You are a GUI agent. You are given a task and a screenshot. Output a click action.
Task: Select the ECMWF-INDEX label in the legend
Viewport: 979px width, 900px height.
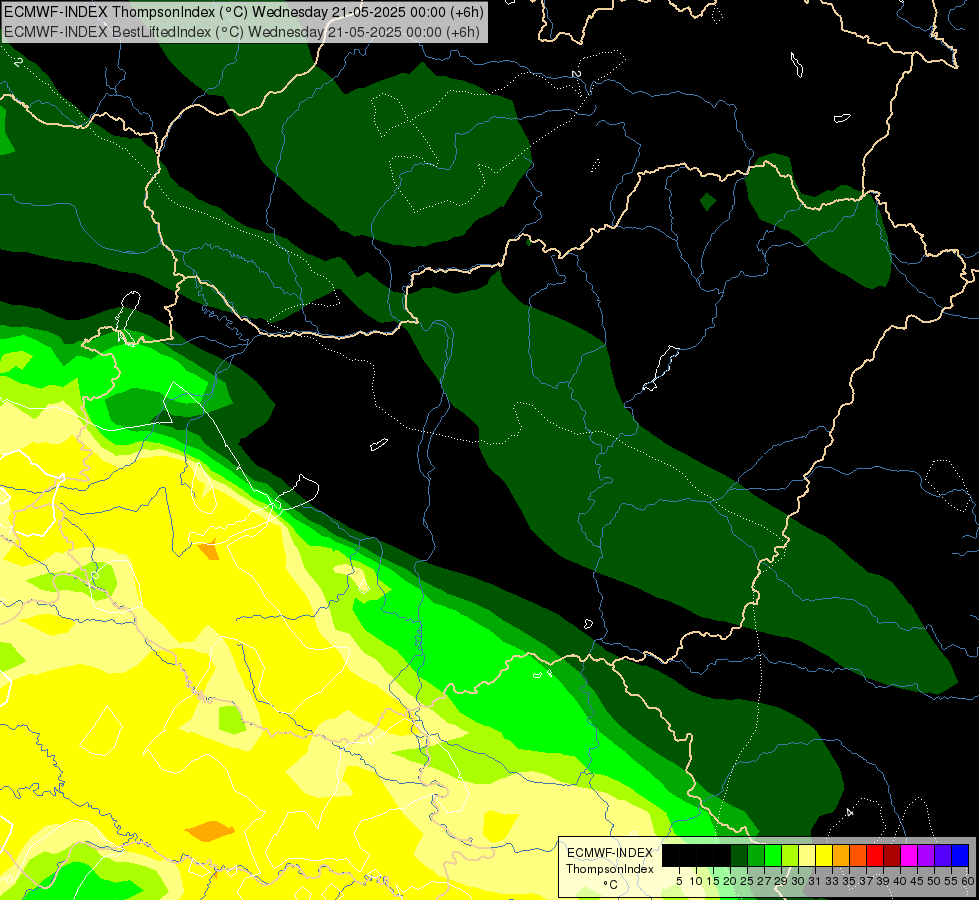[609, 853]
